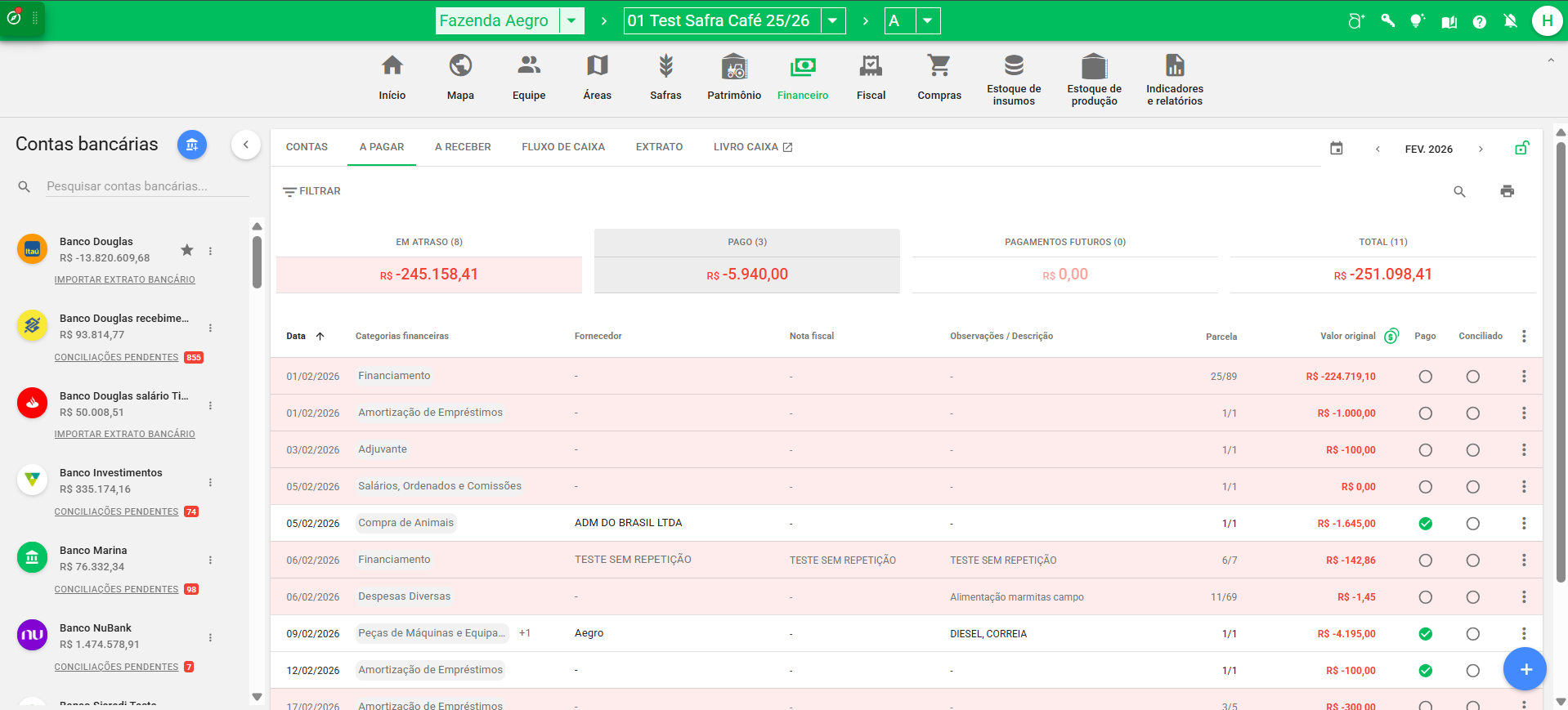The height and width of the screenshot is (710, 1568).
Task: Click the table search magnifier icon
Action: coord(1459,191)
